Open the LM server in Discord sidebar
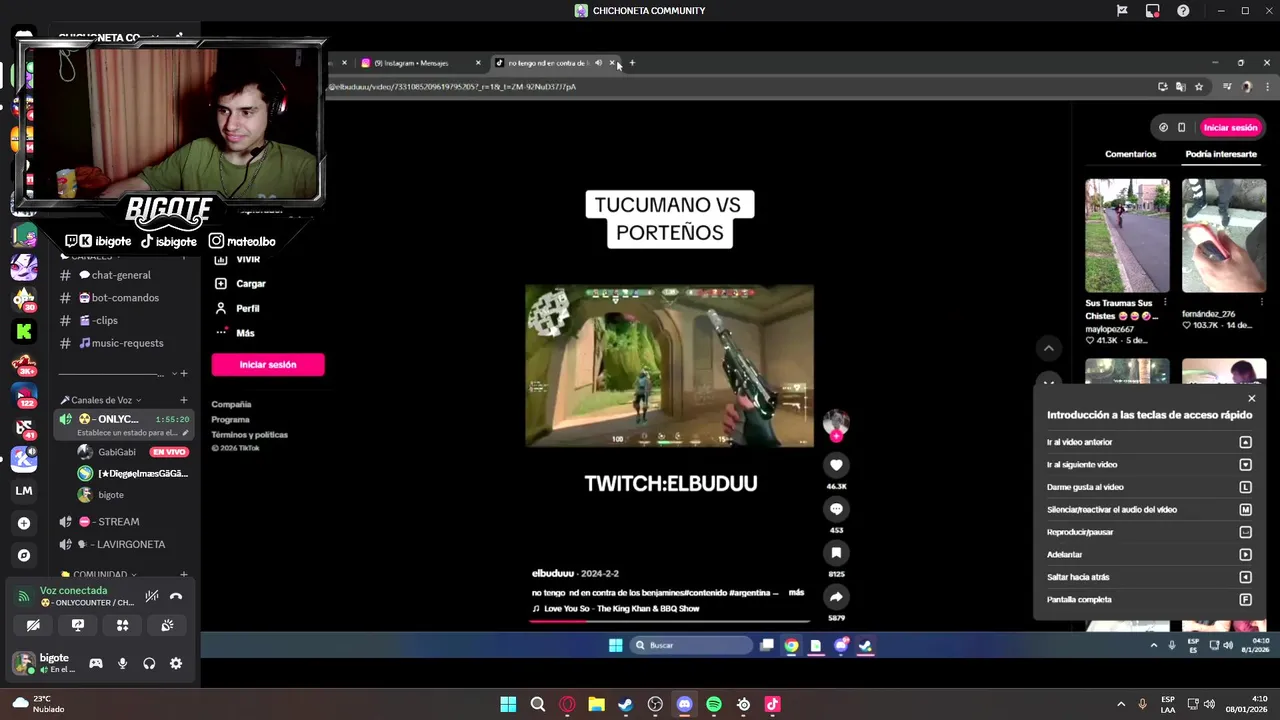The width and height of the screenshot is (1280, 720). coord(24,491)
